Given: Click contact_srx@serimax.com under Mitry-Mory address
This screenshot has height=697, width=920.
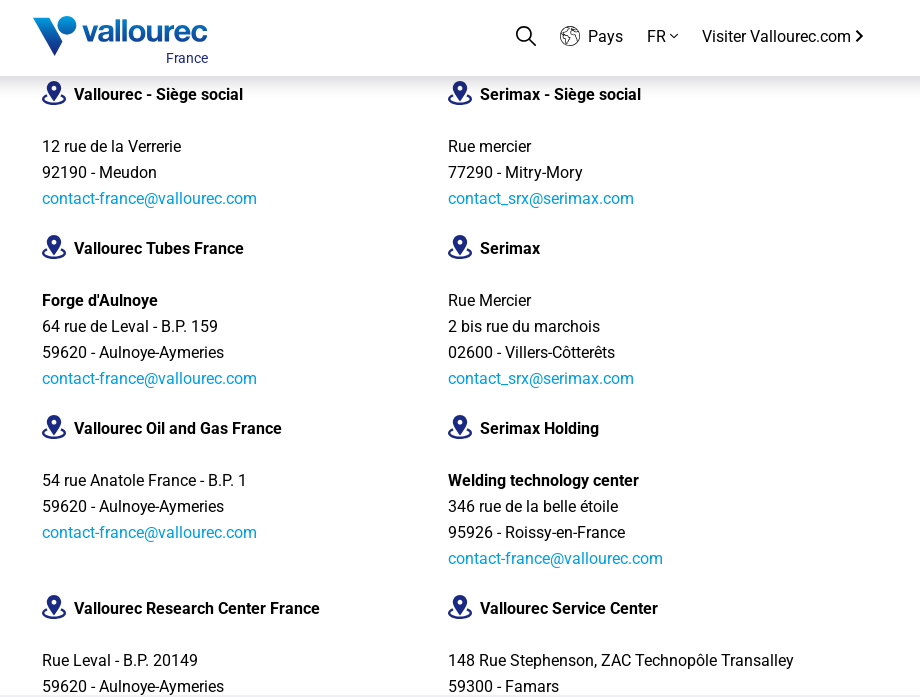Looking at the screenshot, I should 540,199.
